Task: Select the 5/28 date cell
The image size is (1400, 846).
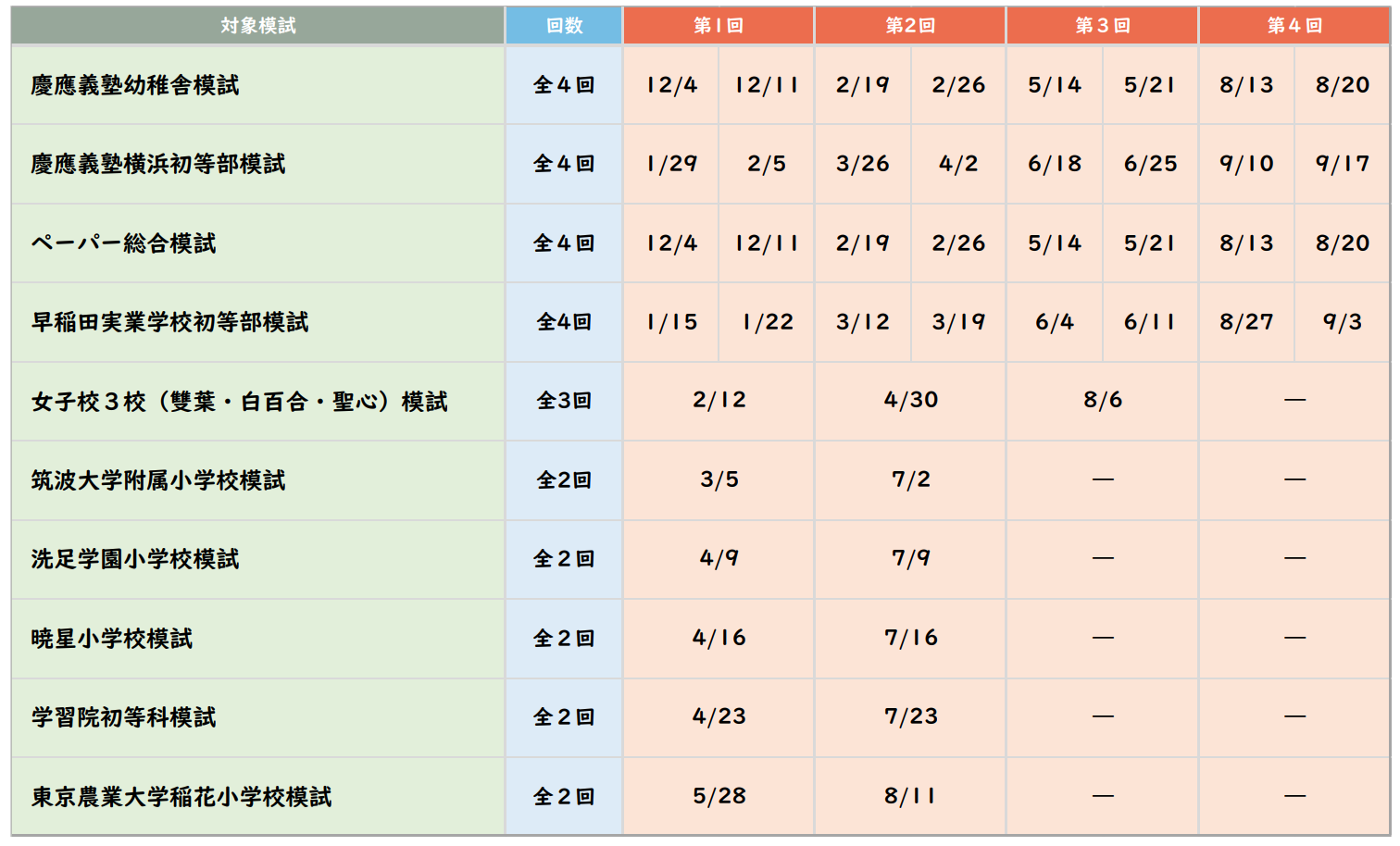Action: point(719,796)
